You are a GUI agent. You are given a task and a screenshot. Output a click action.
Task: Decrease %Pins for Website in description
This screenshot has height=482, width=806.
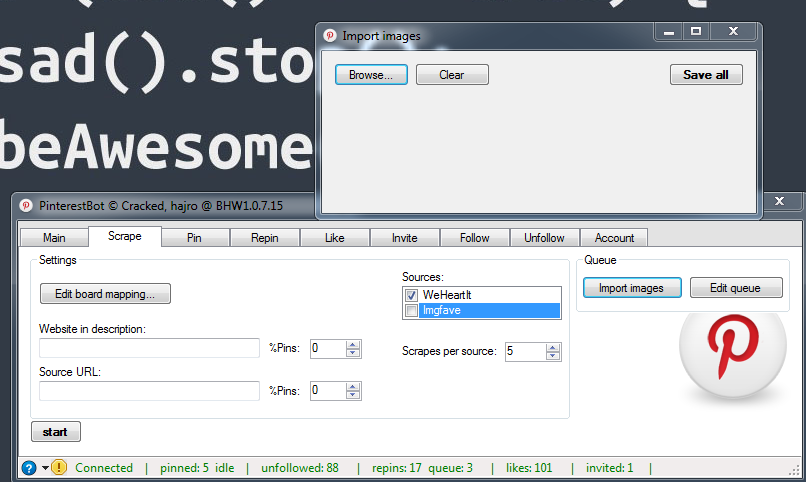click(353, 353)
